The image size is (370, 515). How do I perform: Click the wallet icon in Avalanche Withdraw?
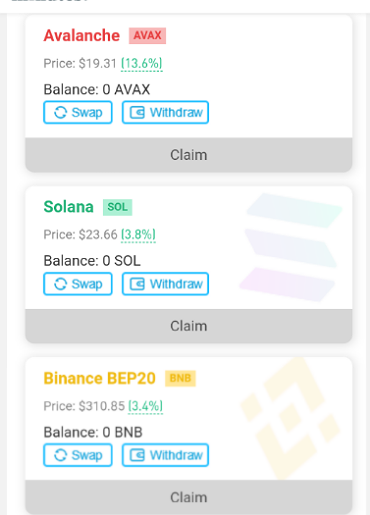(137, 113)
